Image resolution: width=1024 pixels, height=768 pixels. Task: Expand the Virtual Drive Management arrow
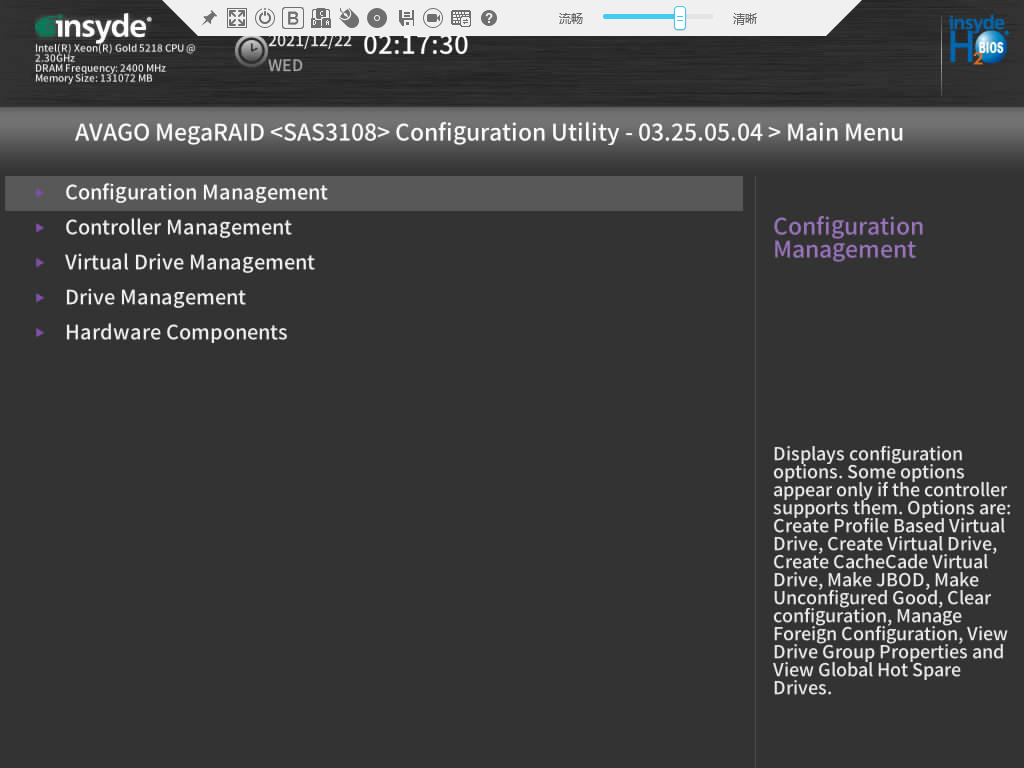40,263
